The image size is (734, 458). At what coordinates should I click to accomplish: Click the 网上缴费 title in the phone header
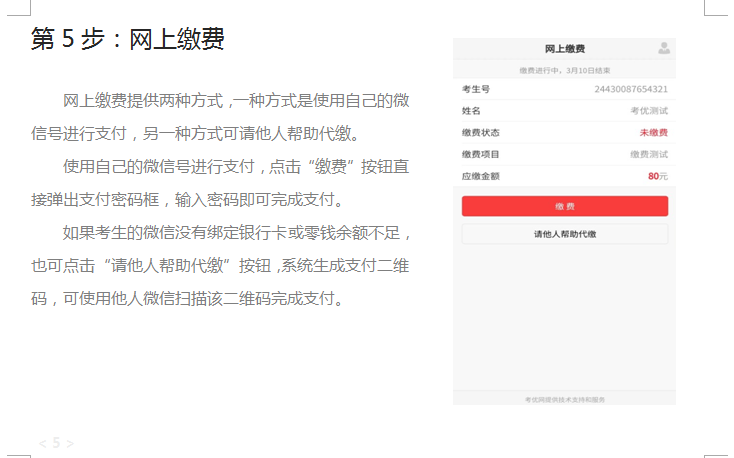565,49
